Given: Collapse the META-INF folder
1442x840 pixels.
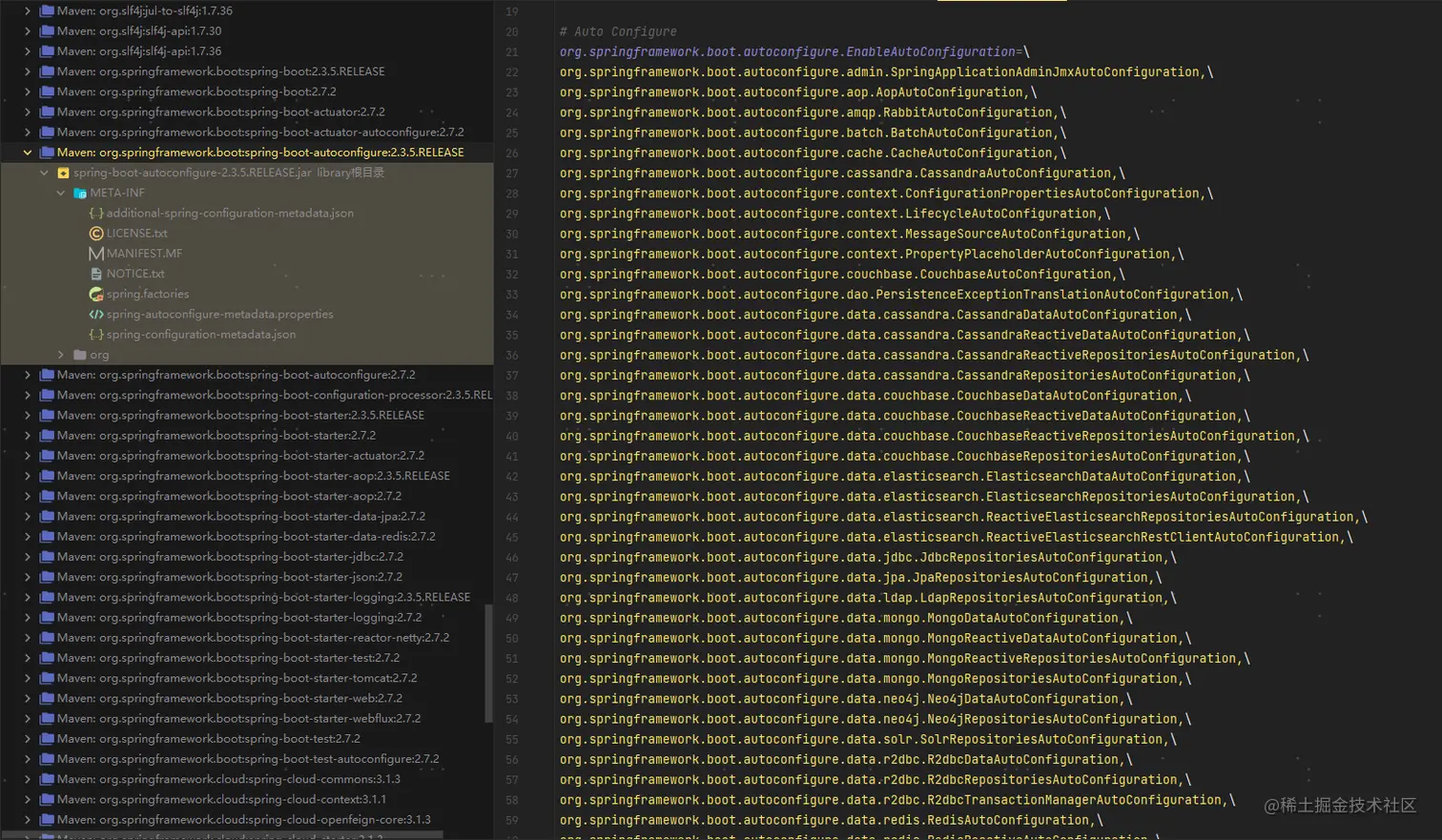Looking at the screenshot, I should [61, 193].
